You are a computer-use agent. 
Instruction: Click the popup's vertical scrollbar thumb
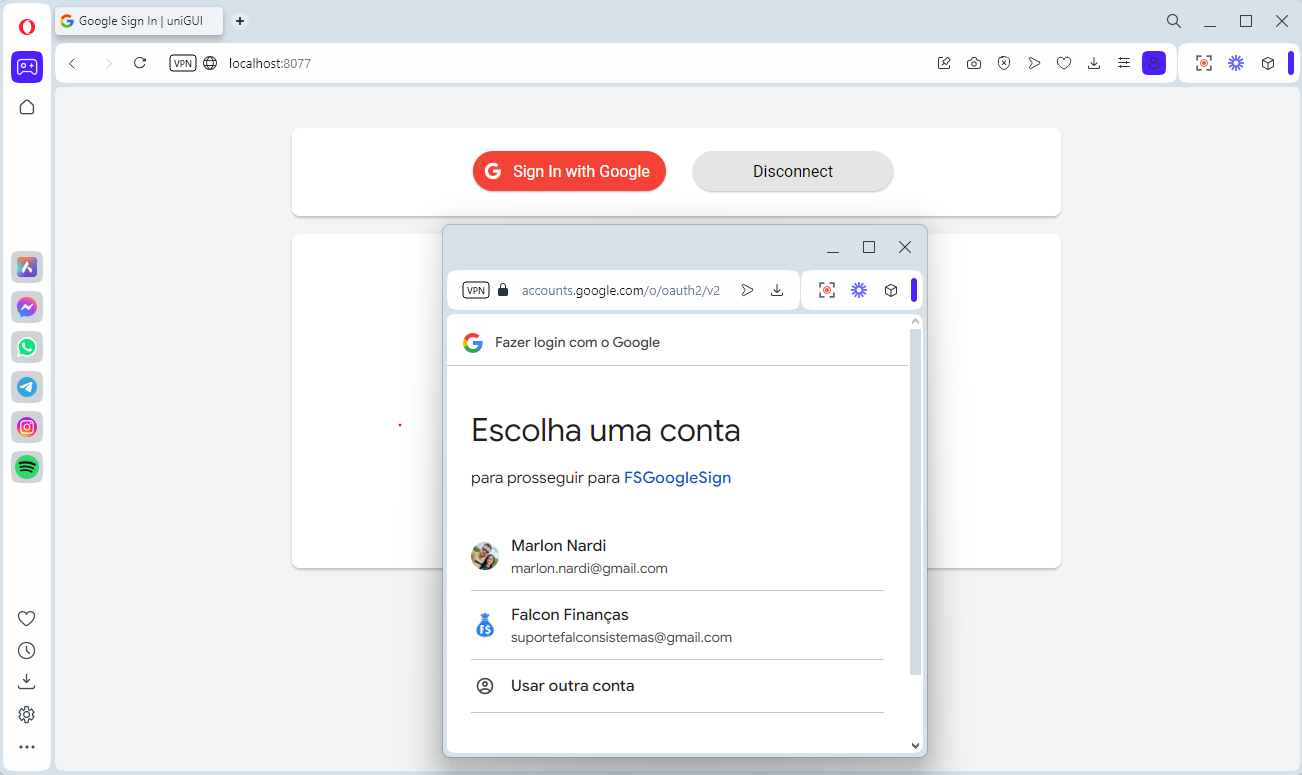[915, 502]
